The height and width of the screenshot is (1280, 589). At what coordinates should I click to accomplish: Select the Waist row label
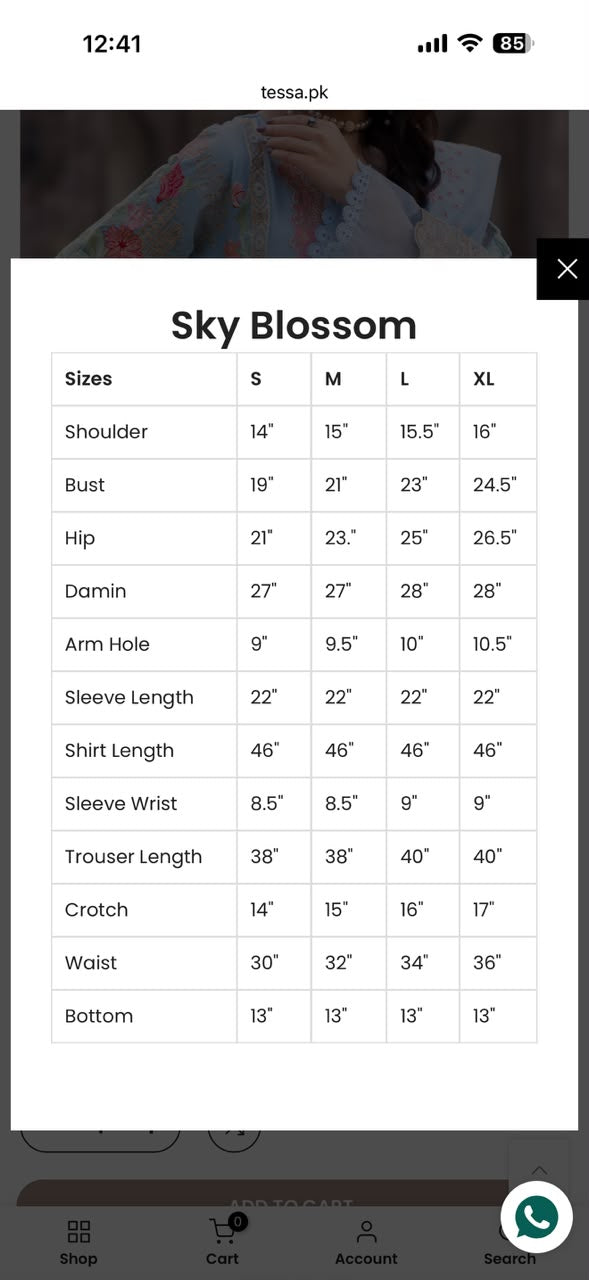91,963
